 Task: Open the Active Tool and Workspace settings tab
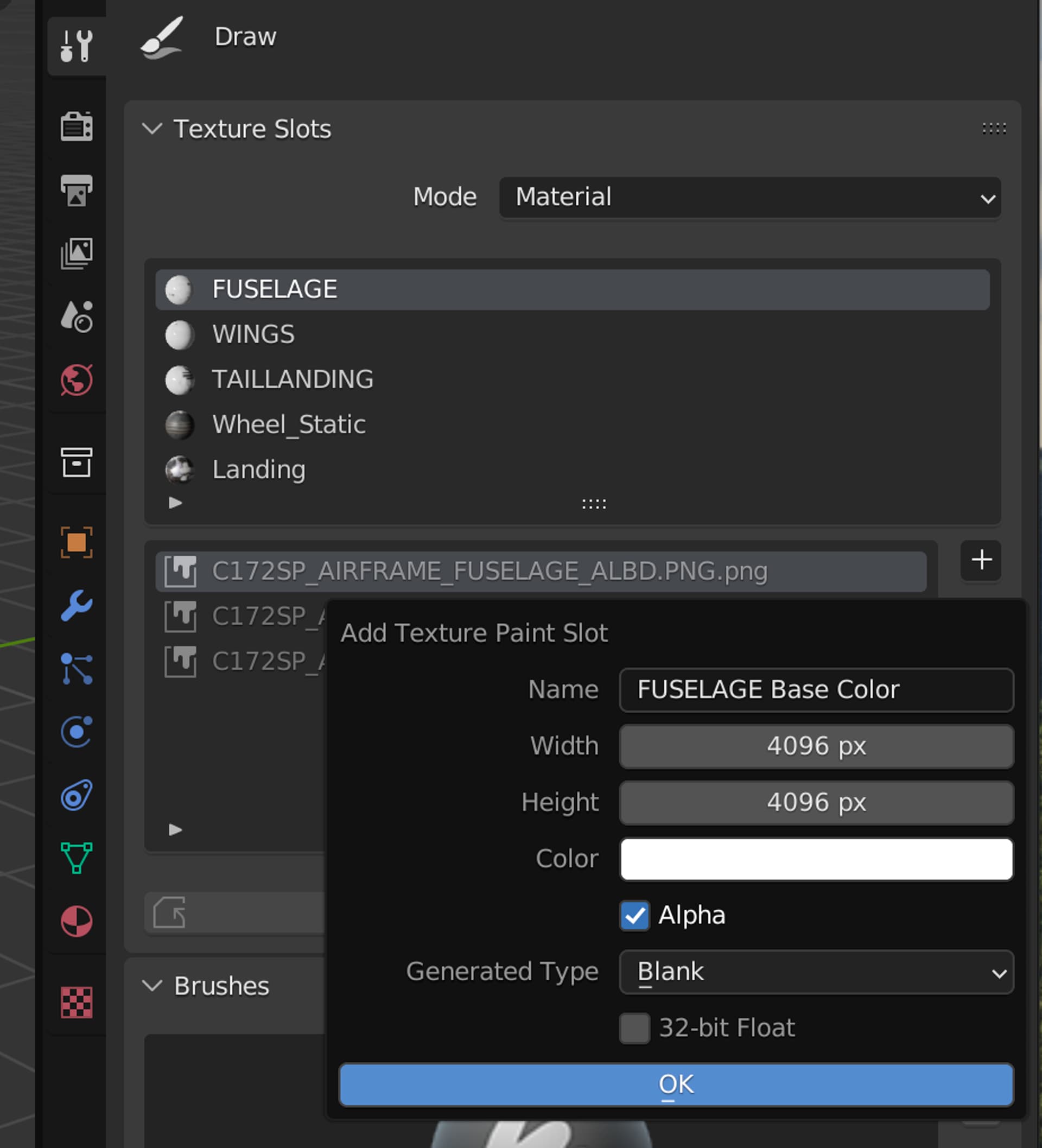click(77, 46)
